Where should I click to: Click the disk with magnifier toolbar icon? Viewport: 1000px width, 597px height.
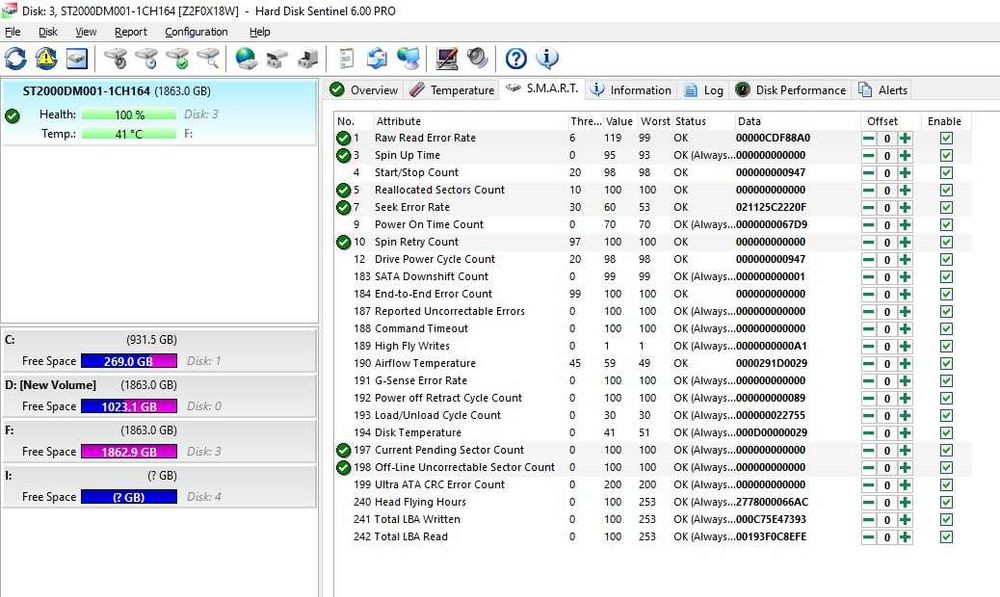pyautogui.click(x=208, y=59)
